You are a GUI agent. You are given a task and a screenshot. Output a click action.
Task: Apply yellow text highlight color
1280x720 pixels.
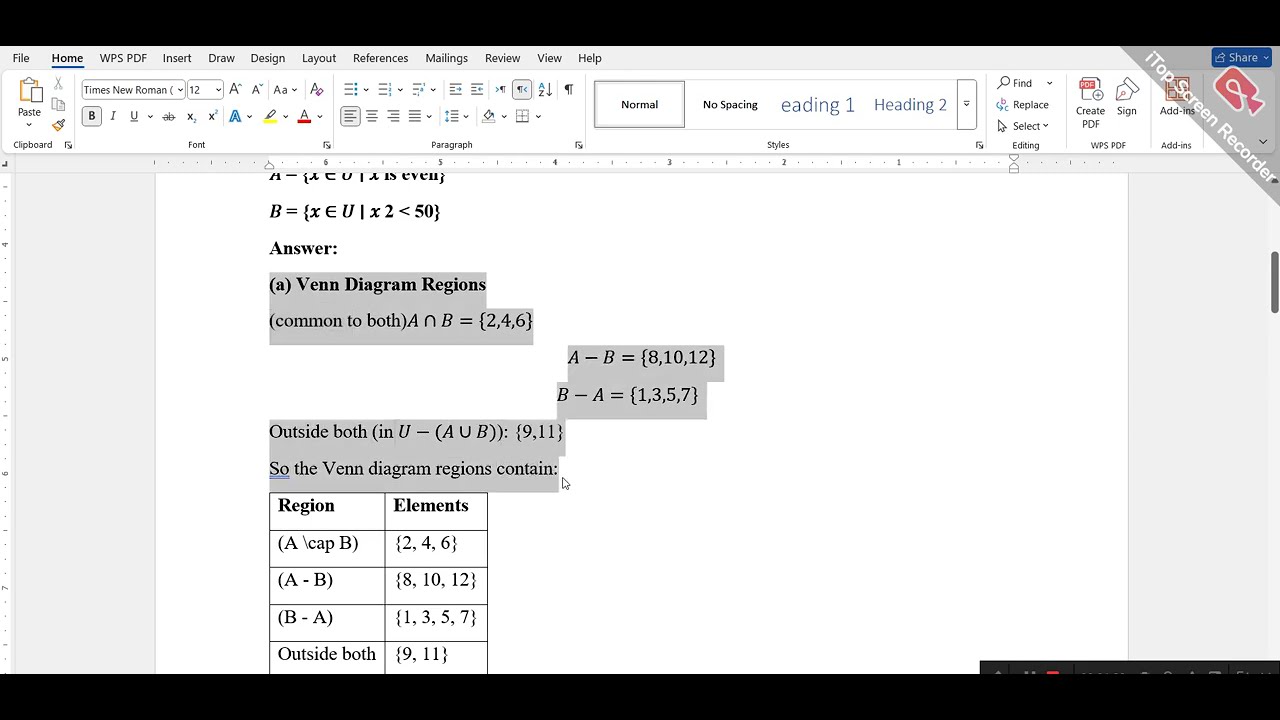pyautogui.click(x=269, y=116)
